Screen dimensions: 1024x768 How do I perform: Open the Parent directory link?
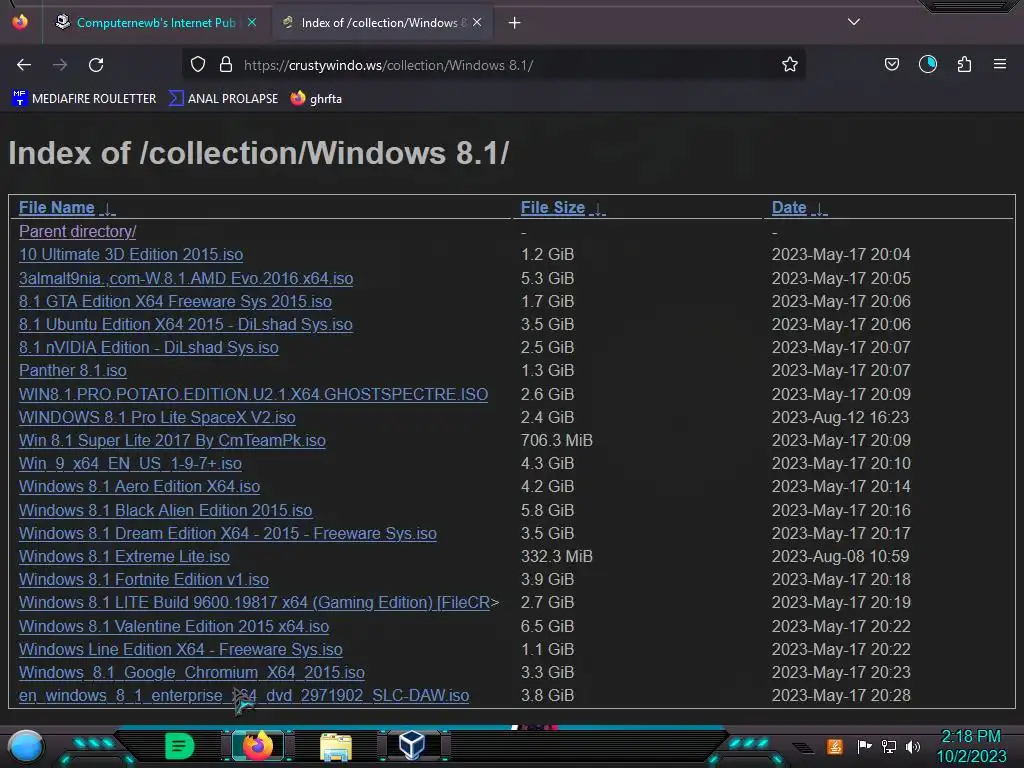click(78, 232)
